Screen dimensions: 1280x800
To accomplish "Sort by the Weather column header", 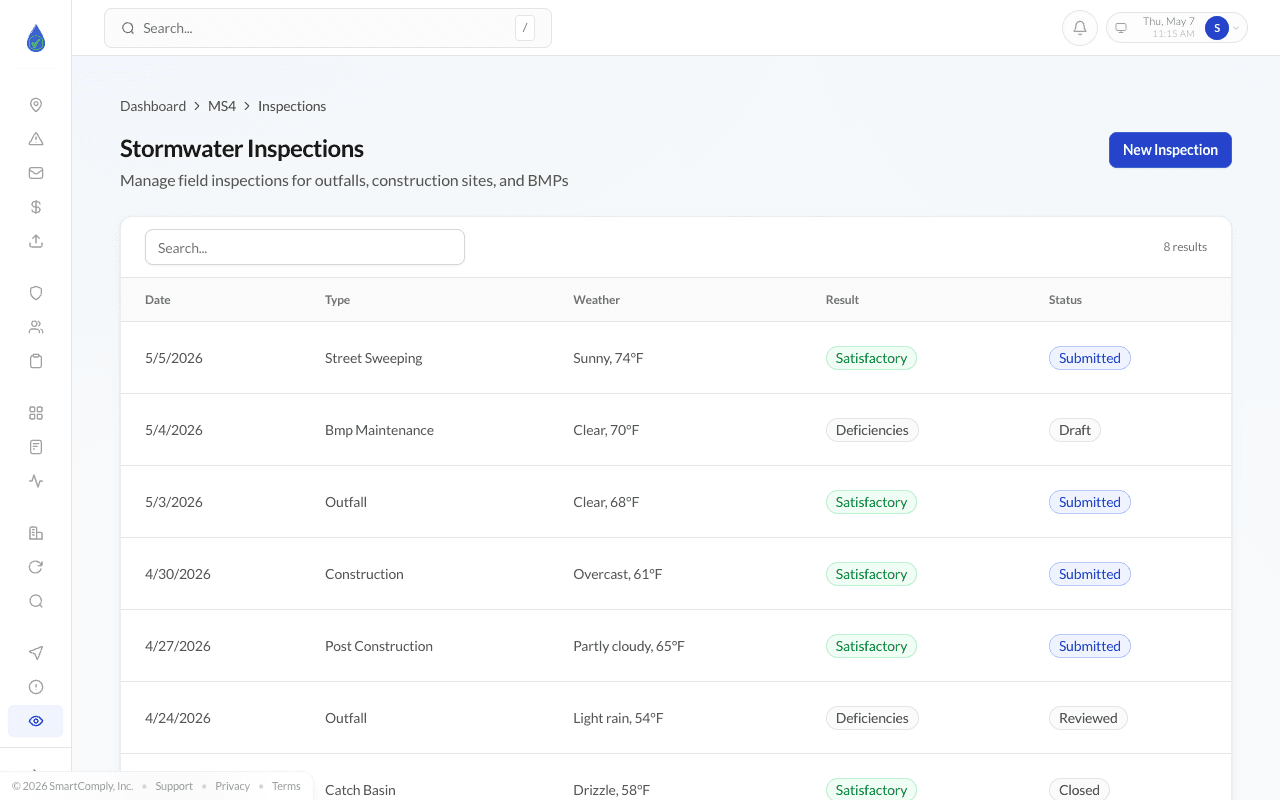I will coord(597,300).
